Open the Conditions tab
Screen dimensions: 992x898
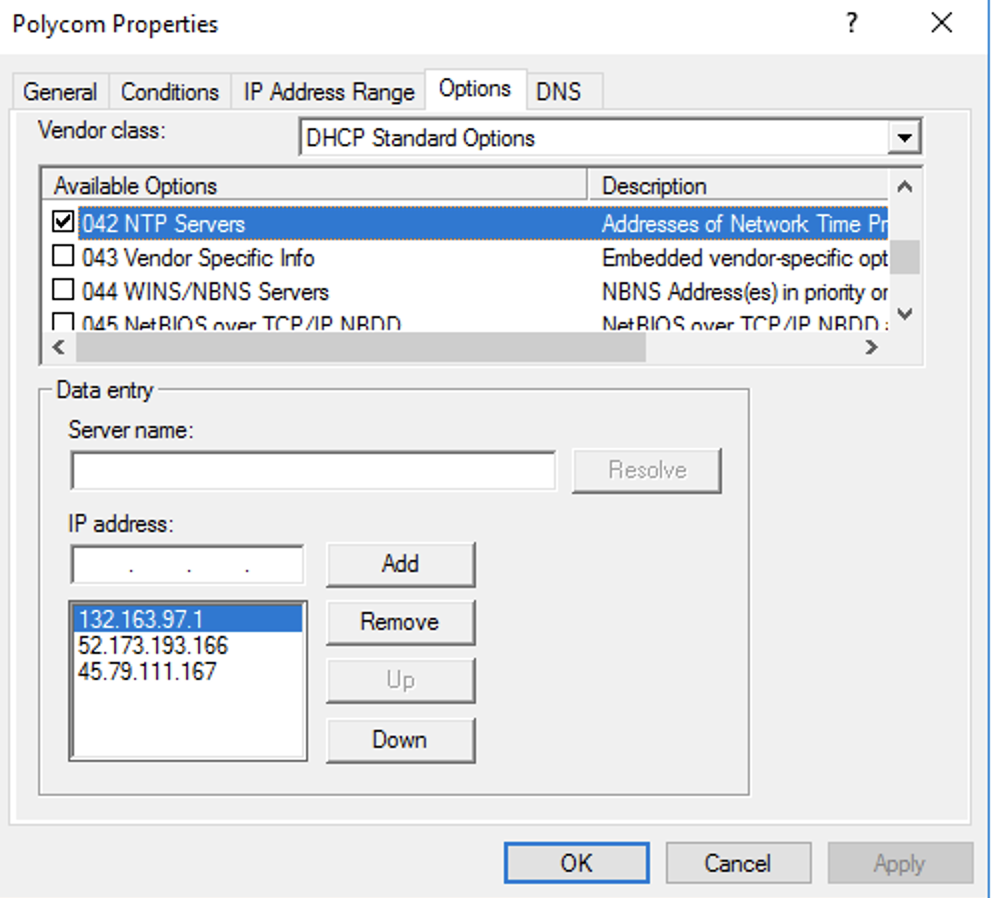click(170, 92)
